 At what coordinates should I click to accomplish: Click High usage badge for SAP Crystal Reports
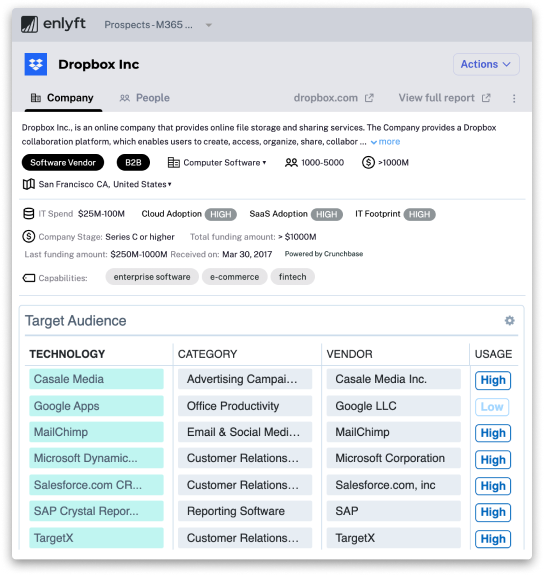click(x=493, y=512)
